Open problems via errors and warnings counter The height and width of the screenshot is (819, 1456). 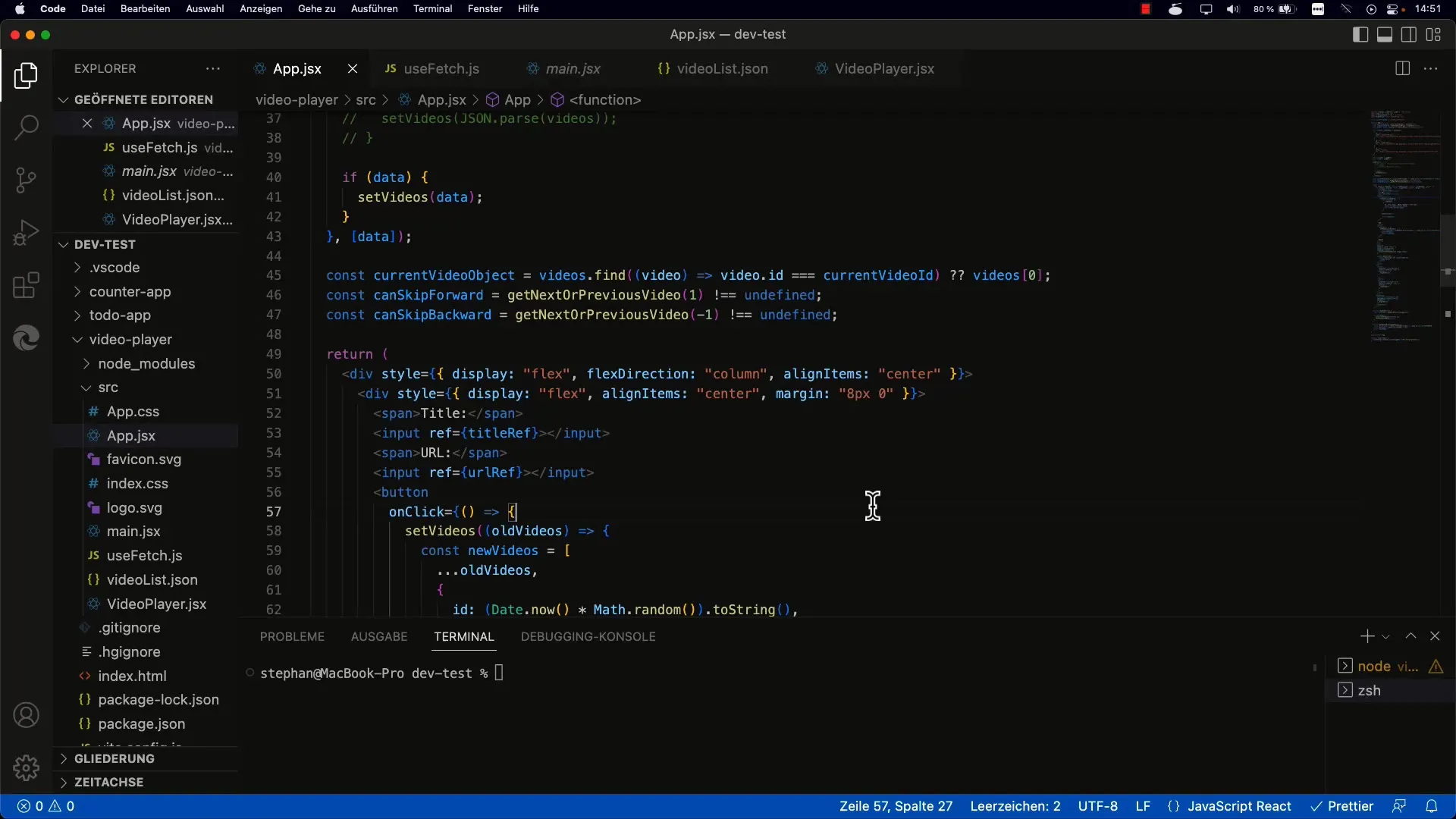tap(45, 806)
